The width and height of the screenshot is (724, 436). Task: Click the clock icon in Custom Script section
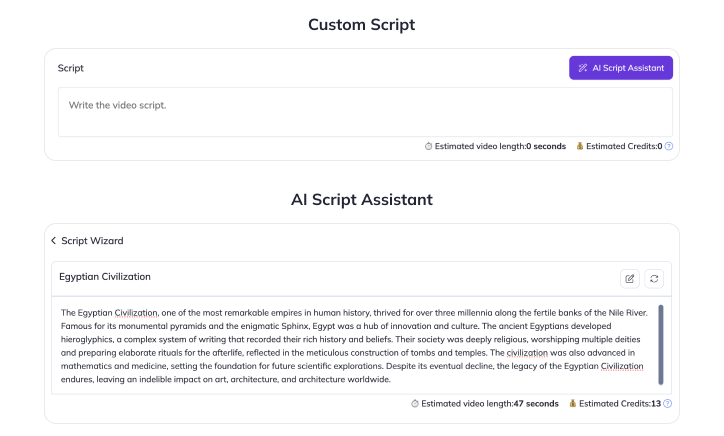tap(429, 146)
